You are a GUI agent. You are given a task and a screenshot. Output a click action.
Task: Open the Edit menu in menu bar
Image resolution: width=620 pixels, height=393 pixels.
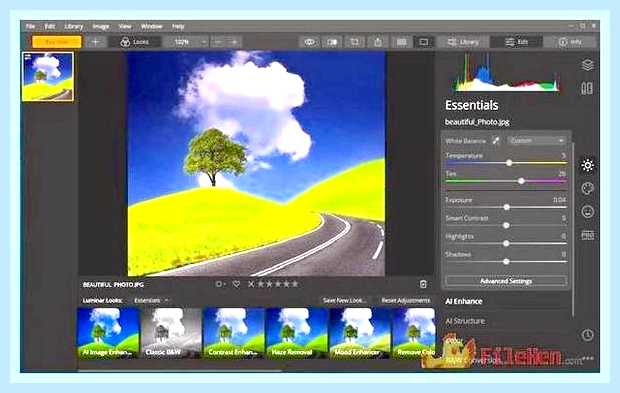(x=50, y=26)
